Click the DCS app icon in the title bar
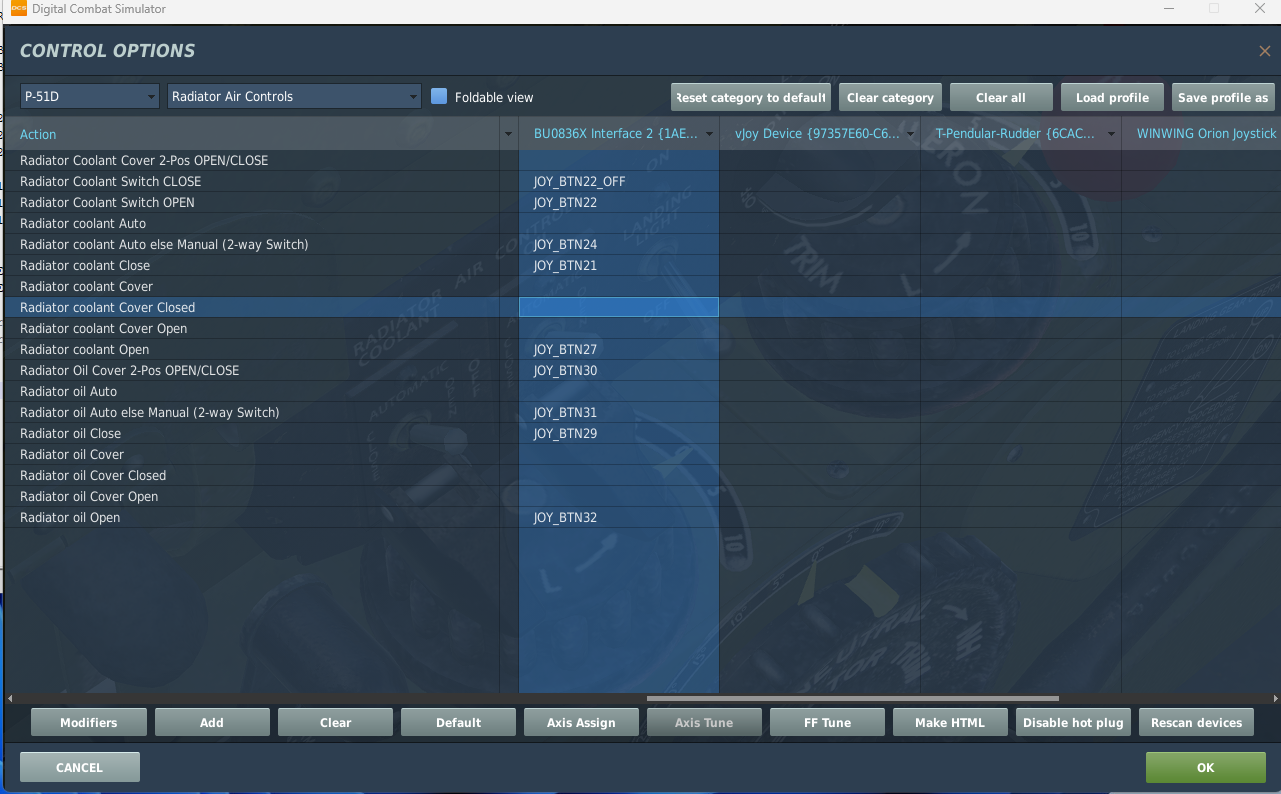Image resolution: width=1281 pixels, height=794 pixels. 18,9
